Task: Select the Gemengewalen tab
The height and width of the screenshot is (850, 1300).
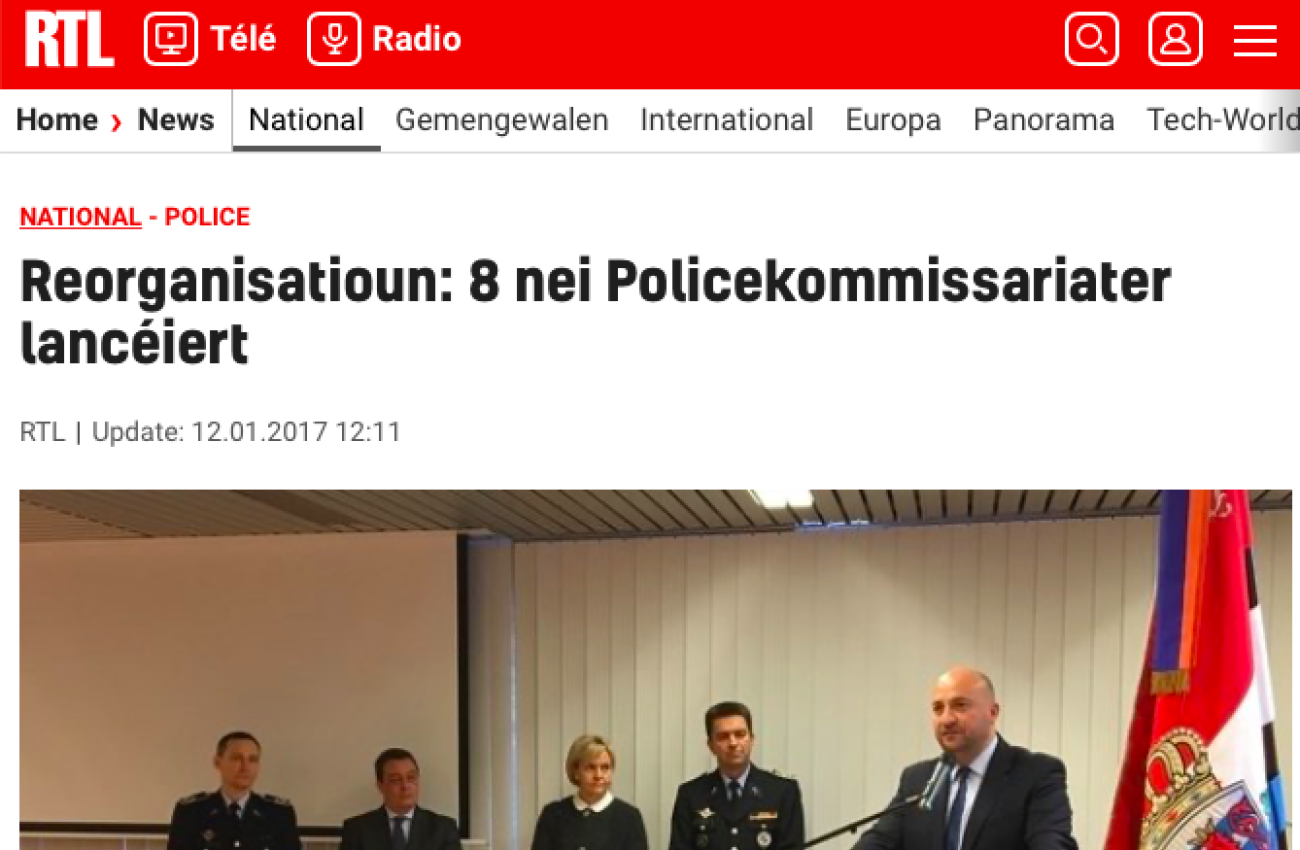Action: pyautogui.click(x=502, y=120)
